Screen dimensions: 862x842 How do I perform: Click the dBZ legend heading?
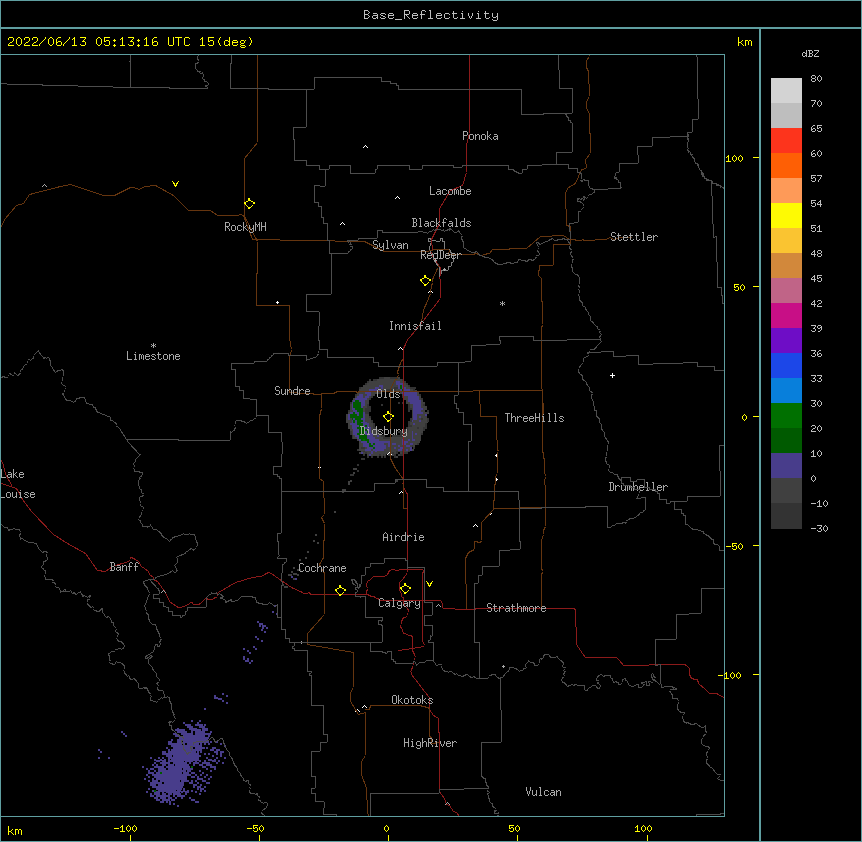click(810, 53)
